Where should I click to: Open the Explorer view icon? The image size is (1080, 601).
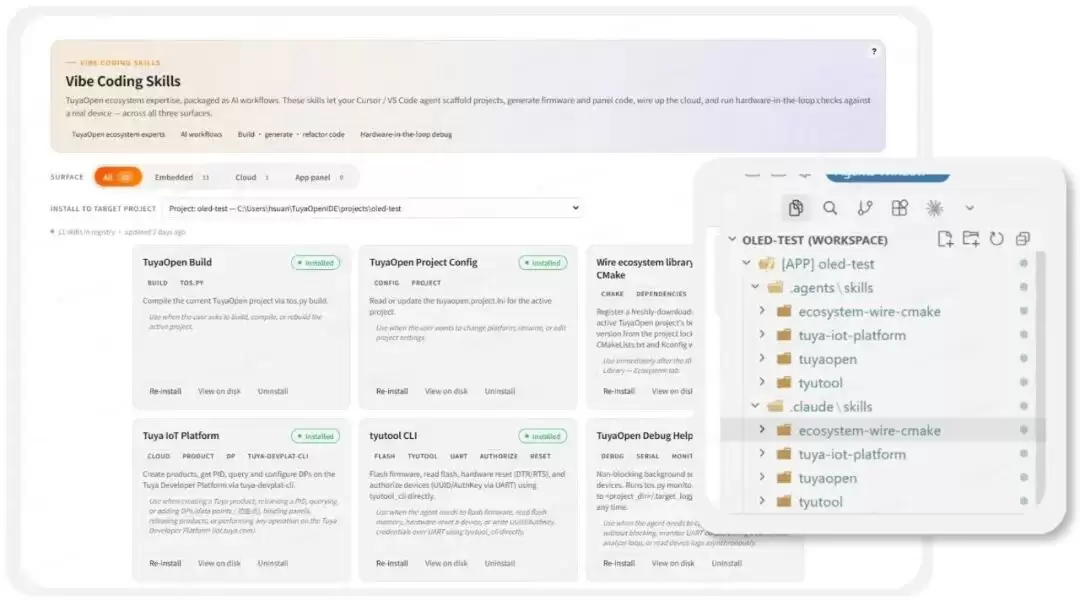point(796,208)
